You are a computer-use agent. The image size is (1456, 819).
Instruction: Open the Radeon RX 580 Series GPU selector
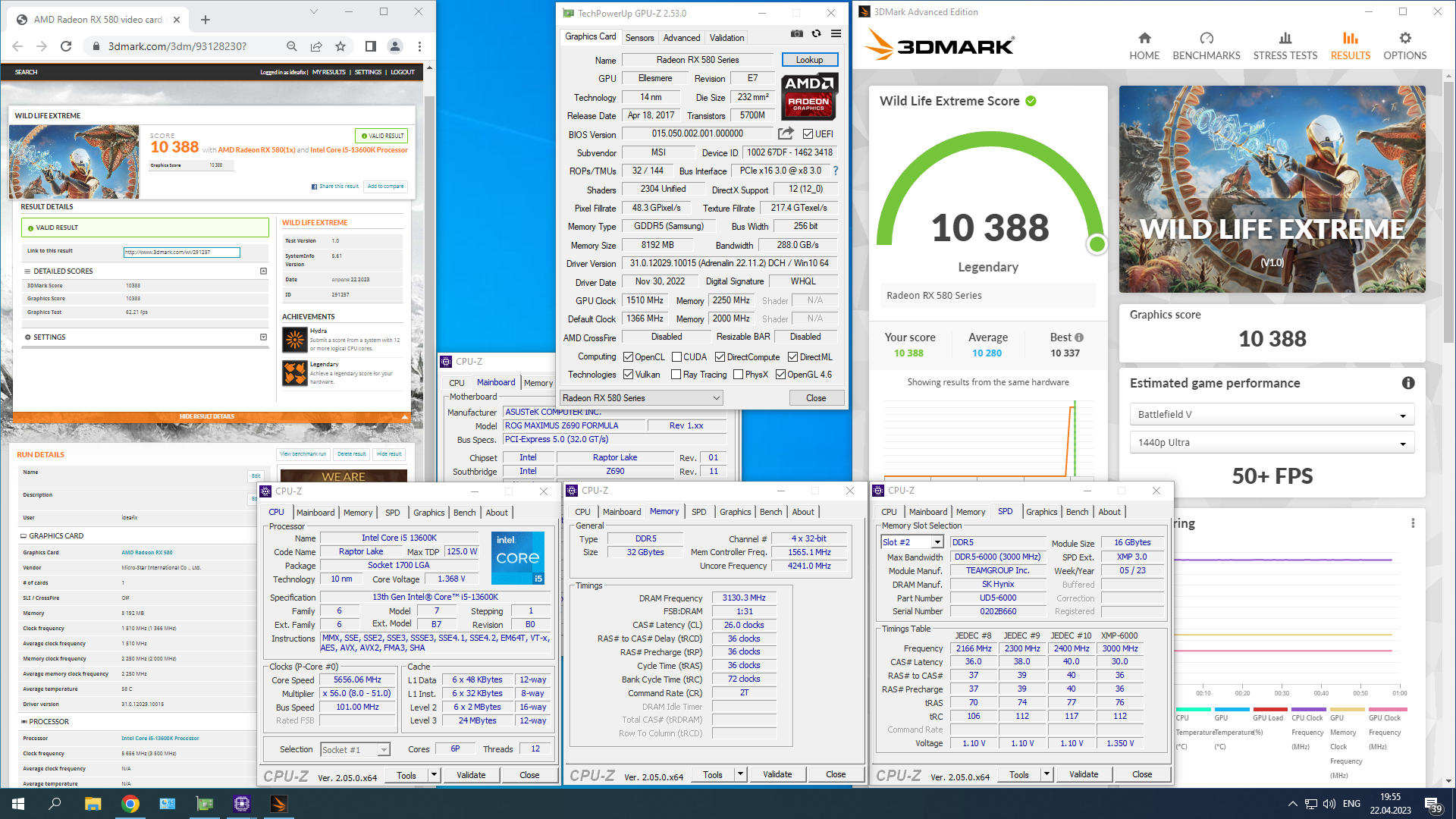pos(641,398)
